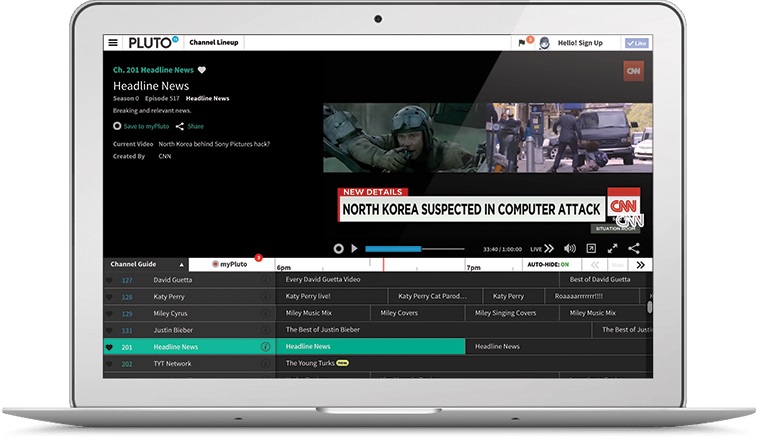Open the hamburger menu beside Pluto logo
The image size is (757, 438).
click(113, 43)
